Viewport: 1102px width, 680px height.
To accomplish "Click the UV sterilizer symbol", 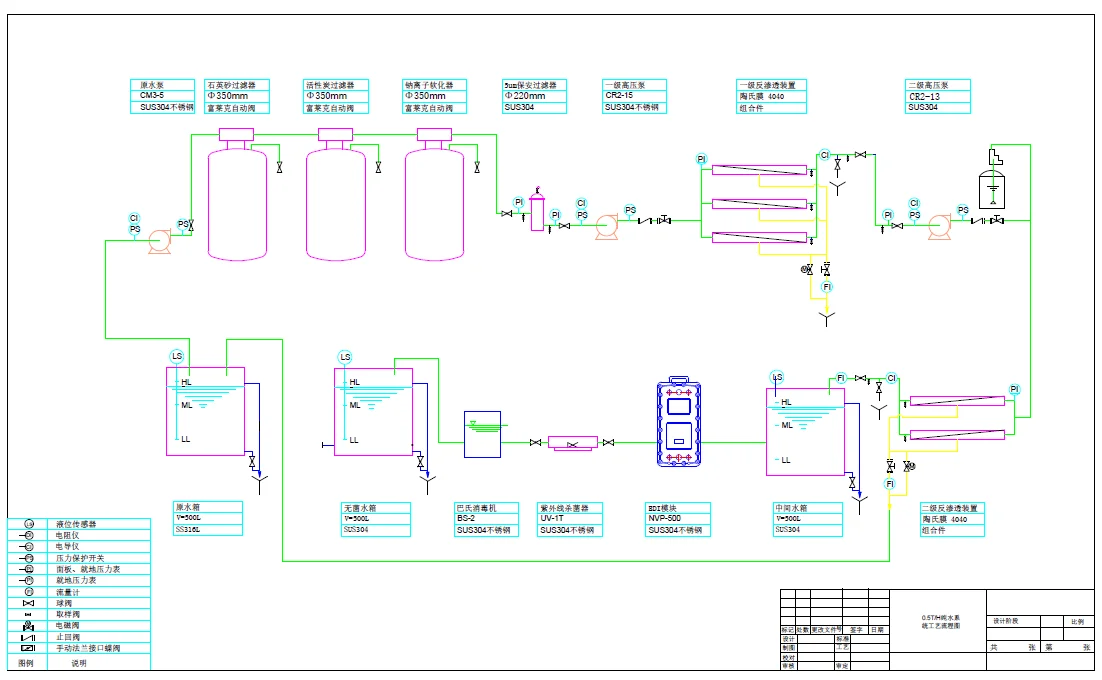I will (573, 443).
